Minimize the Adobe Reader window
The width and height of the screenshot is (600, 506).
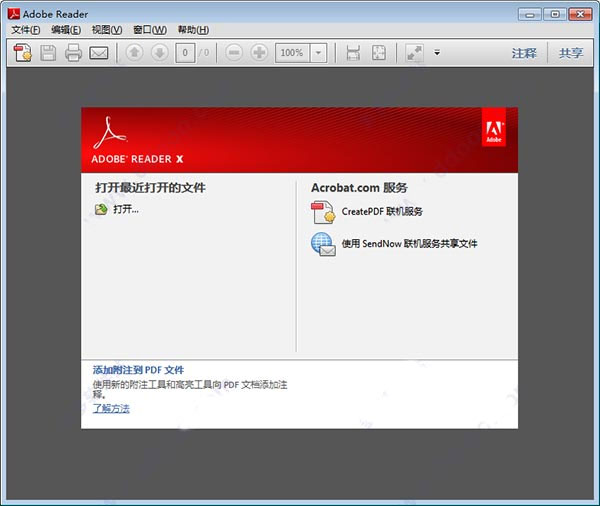pyautogui.click(x=530, y=15)
